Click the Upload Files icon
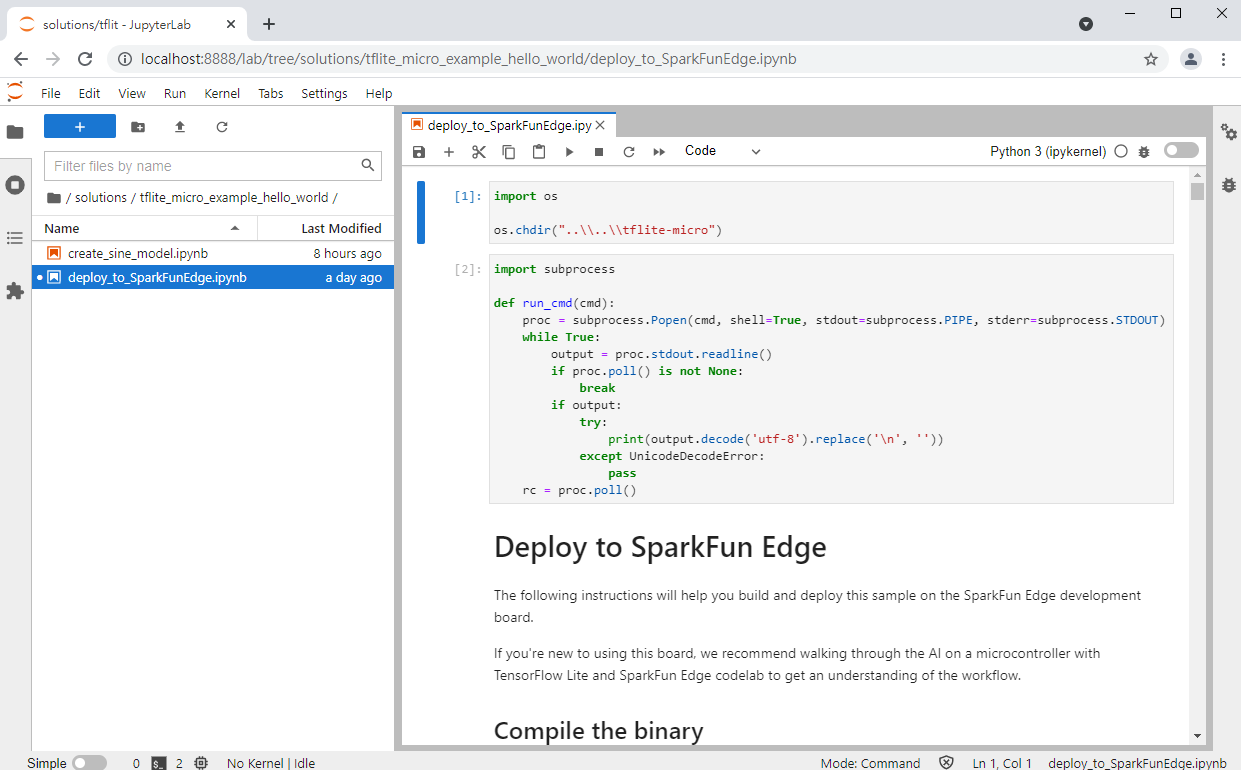The height and width of the screenshot is (770, 1241). [180, 127]
